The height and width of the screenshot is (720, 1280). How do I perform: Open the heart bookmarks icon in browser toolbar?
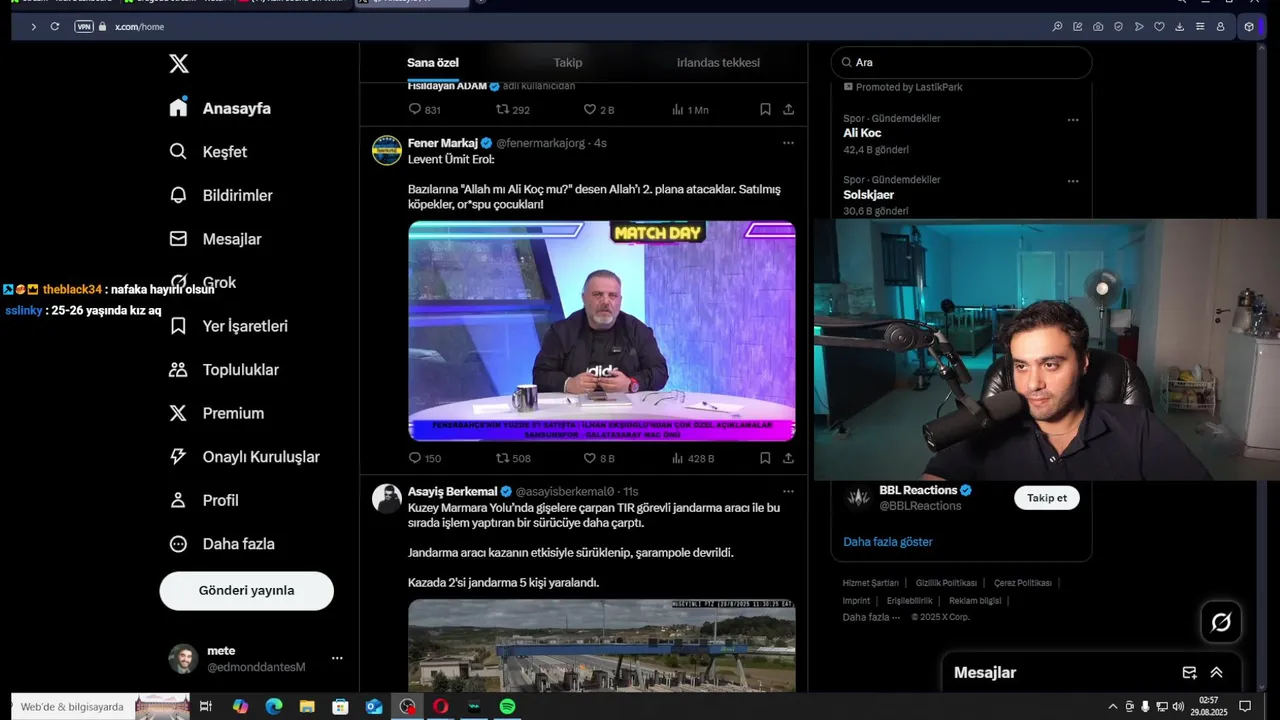[x=1160, y=26]
